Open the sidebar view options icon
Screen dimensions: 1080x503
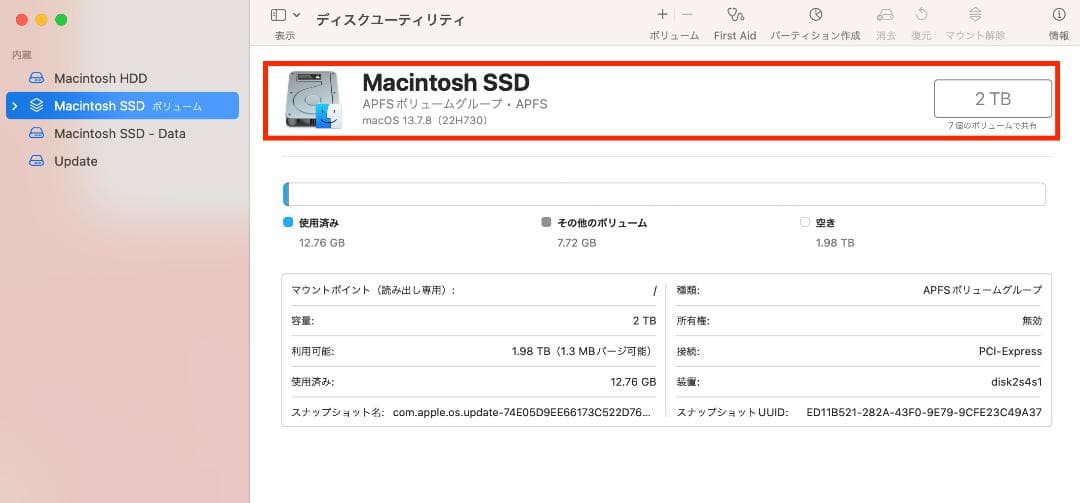coord(278,15)
